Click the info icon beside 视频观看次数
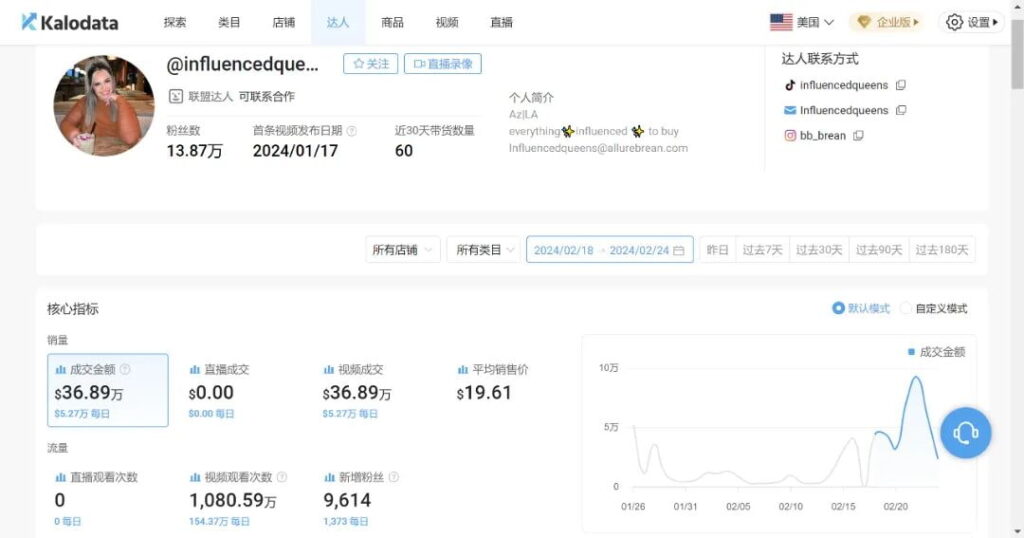 282,477
